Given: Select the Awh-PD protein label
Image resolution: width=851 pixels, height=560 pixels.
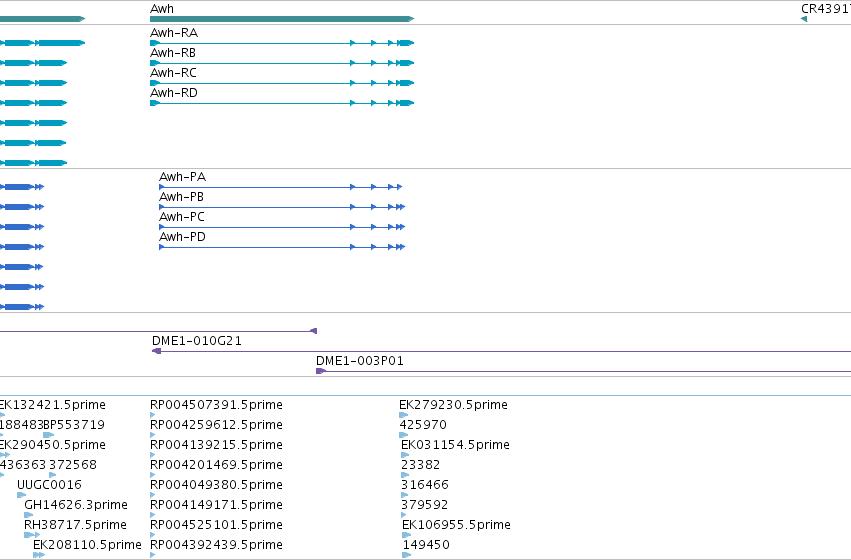Looking at the screenshot, I should click(x=182, y=237).
